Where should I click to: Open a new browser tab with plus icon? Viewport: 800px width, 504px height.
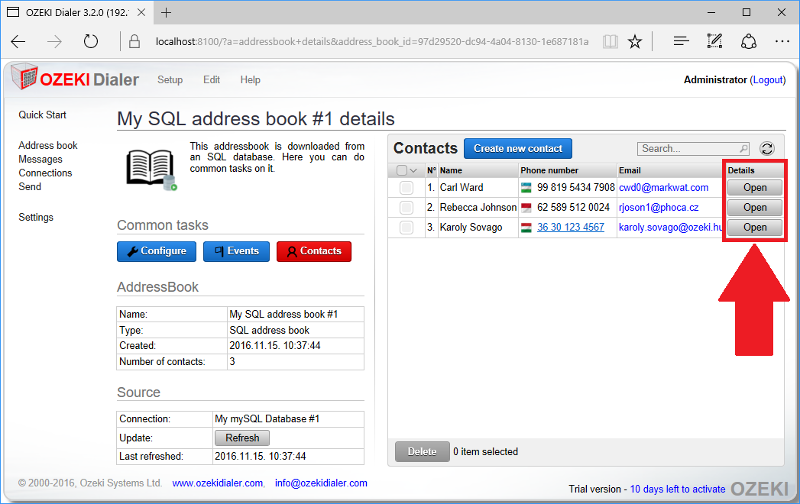pos(166,12)
